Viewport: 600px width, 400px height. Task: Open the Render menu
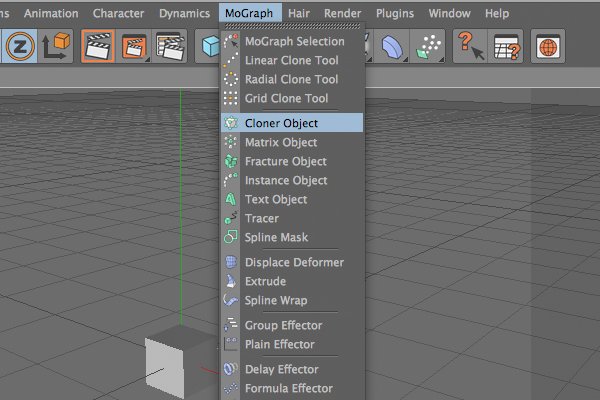click(342, 13)
